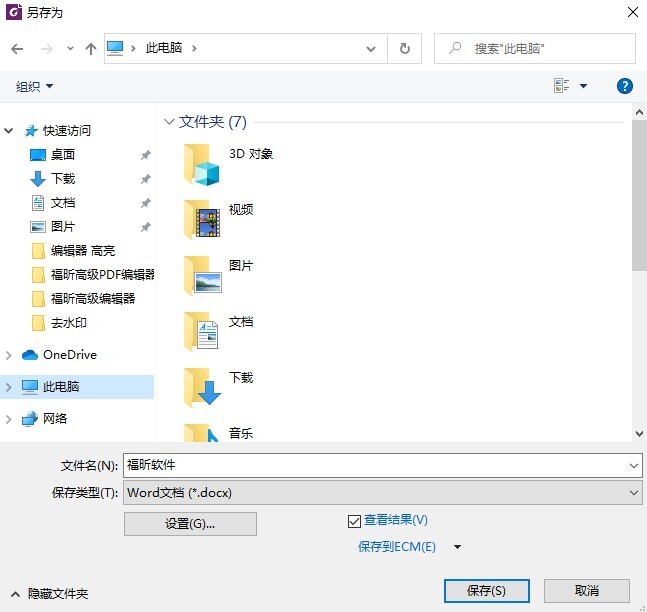
Task: Click scrollbar up arrow in file list
Action: [x=639, y=112]
